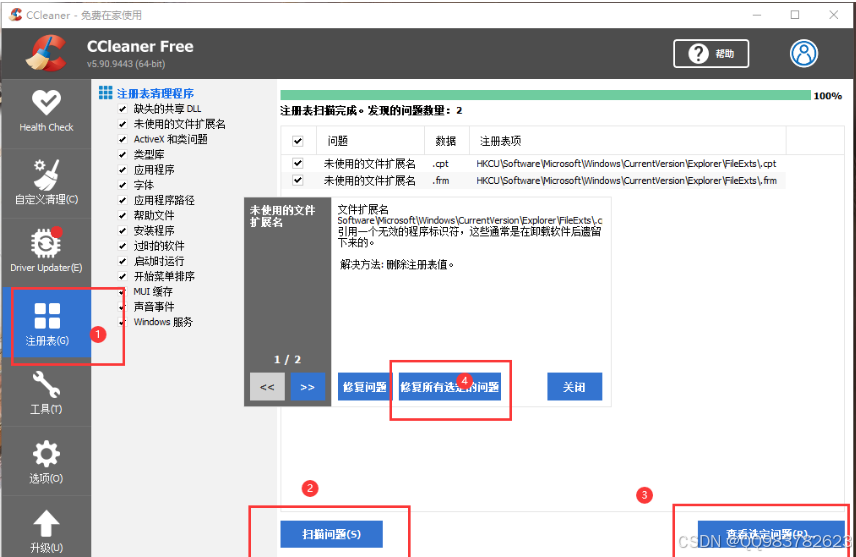
Task: Toggle select-all checkbox in results header
Action: click(x=298, y=141)
